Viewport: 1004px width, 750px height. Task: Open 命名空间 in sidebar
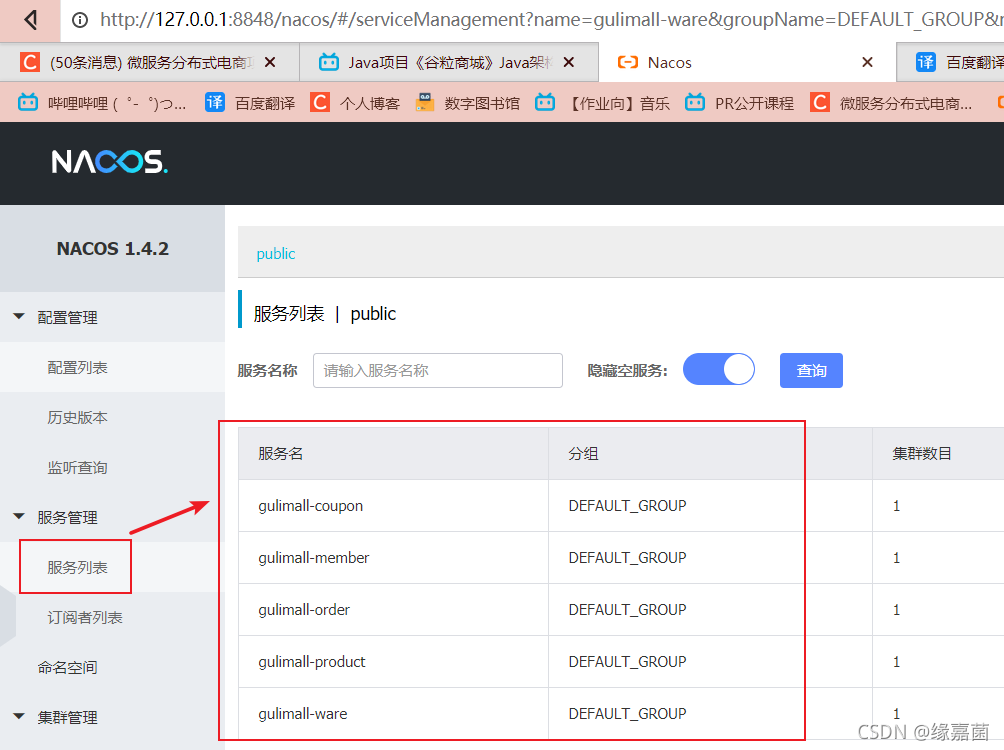[67, 667]
